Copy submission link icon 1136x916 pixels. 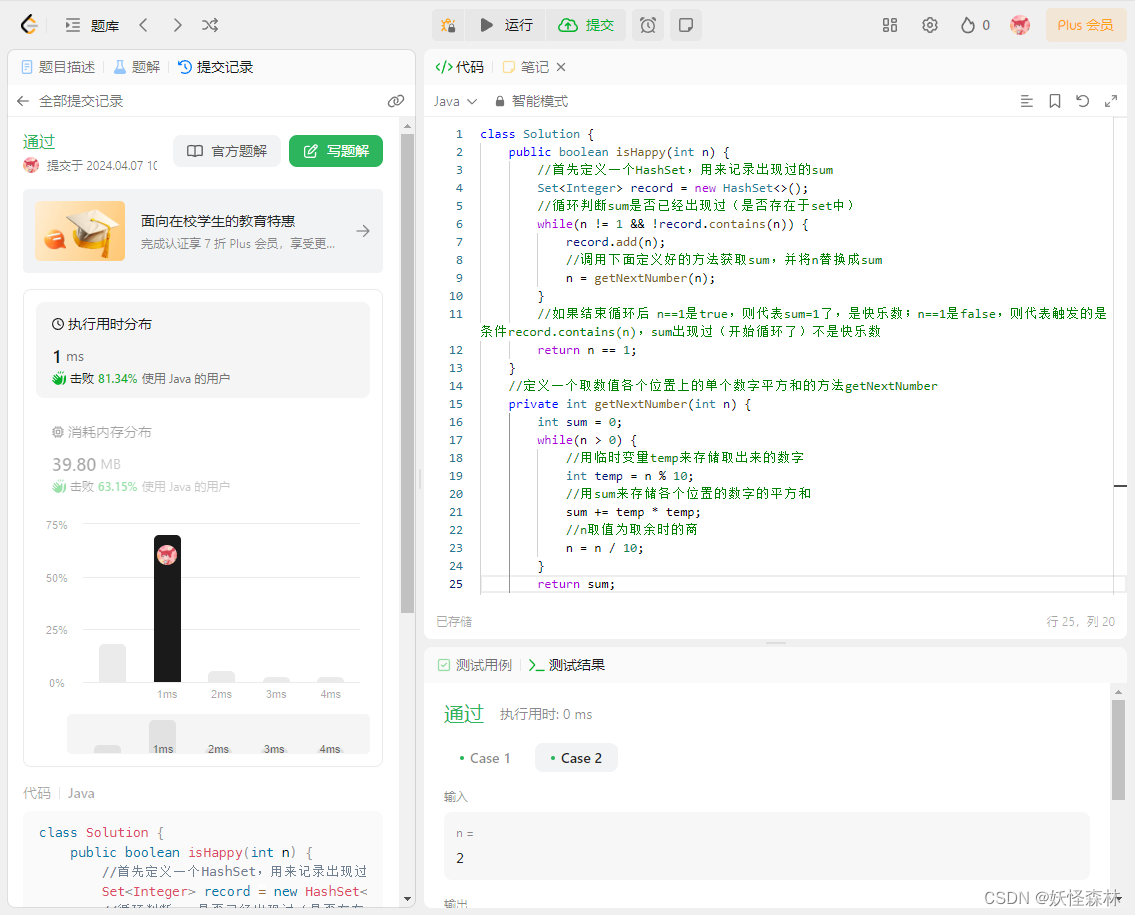(x=396, y=101)
